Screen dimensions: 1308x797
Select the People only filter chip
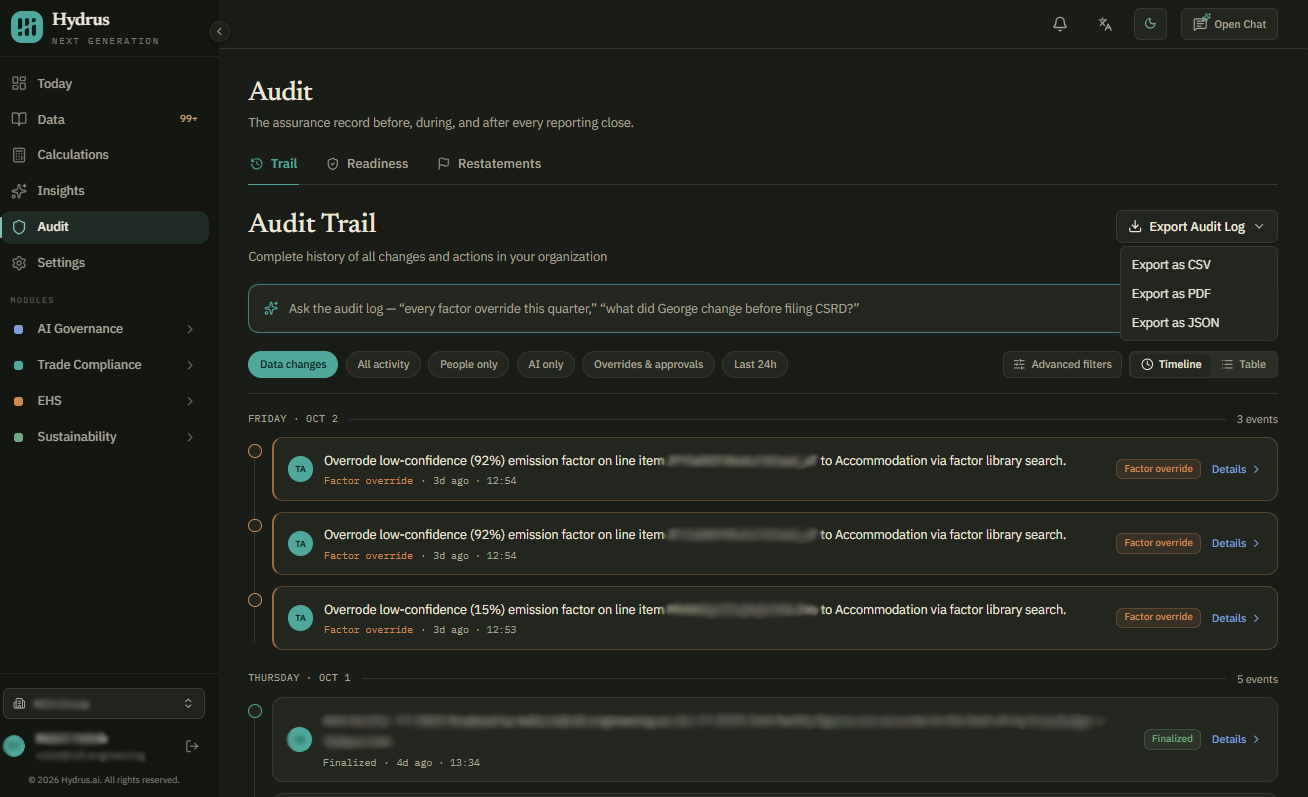469,365
